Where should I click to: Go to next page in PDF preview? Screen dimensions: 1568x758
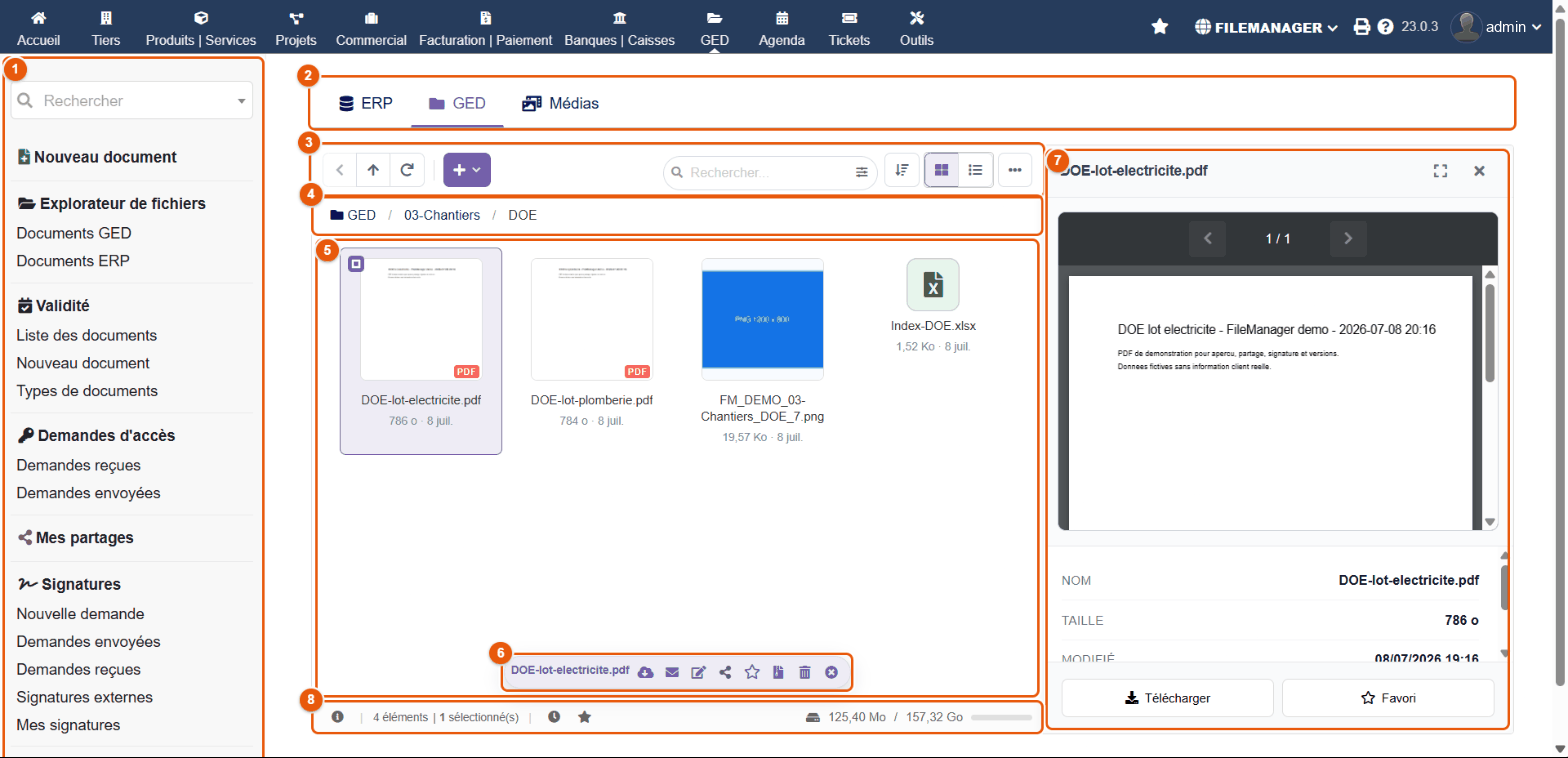pyautogui.click(x=1348, y=238)
